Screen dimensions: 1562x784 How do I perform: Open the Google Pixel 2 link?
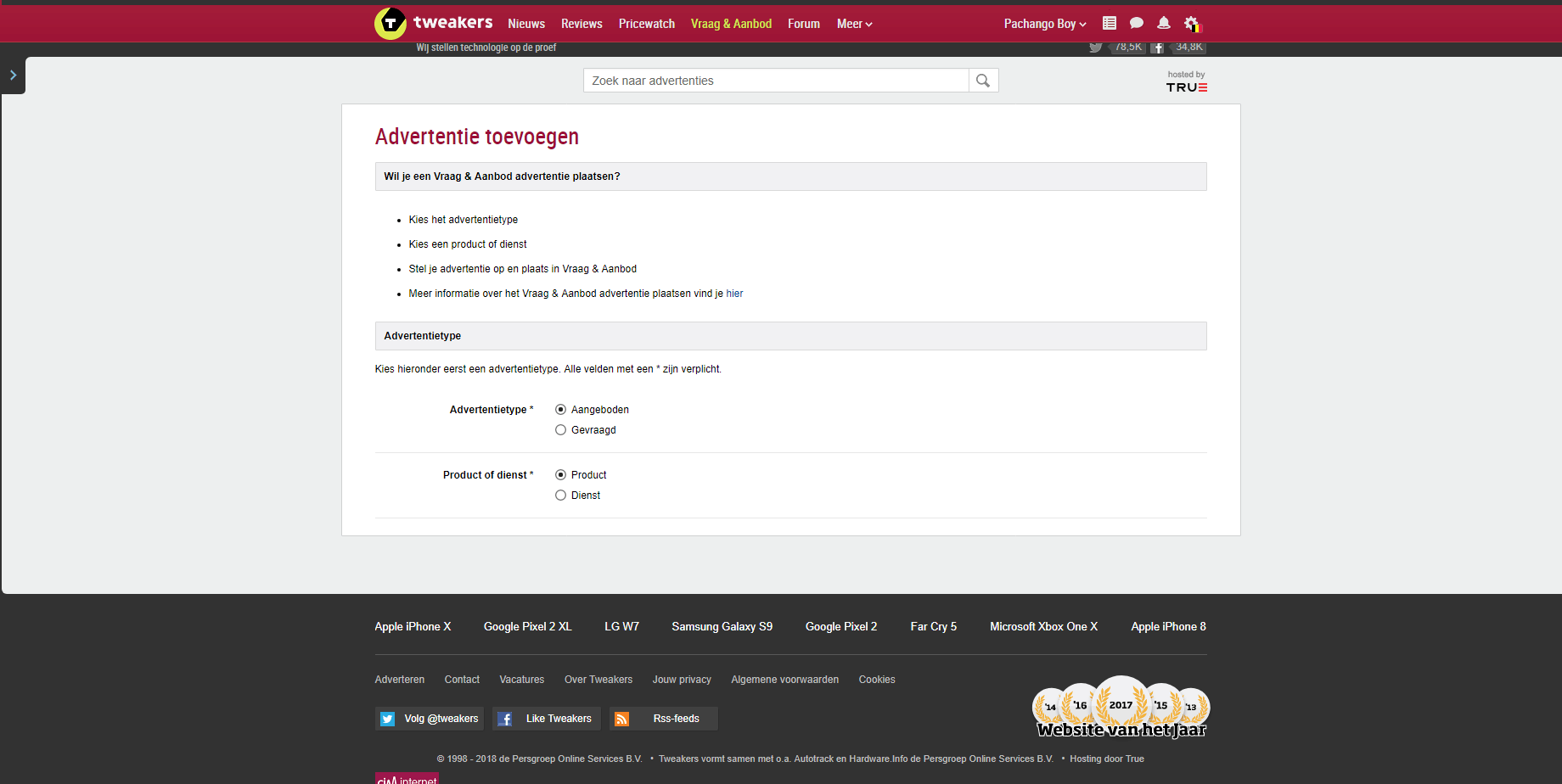841,627
